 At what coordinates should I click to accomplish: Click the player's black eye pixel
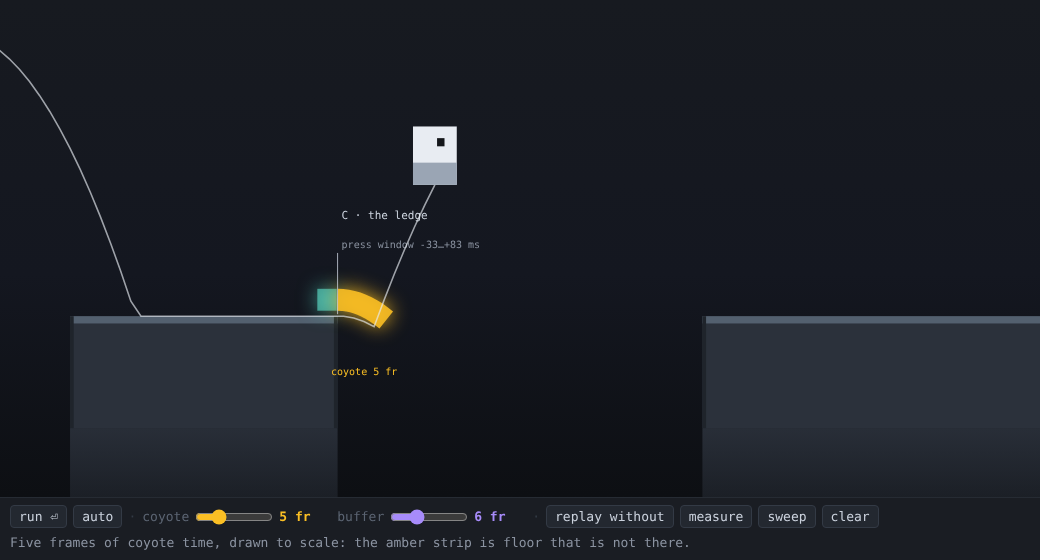[x=440, y=142]
